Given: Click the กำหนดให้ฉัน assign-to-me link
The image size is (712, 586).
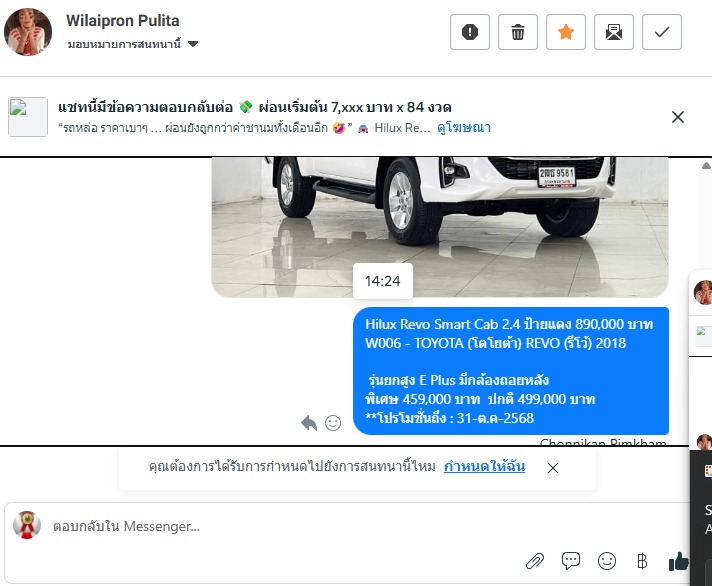Looking at the screenshot, I should (485, 466).
